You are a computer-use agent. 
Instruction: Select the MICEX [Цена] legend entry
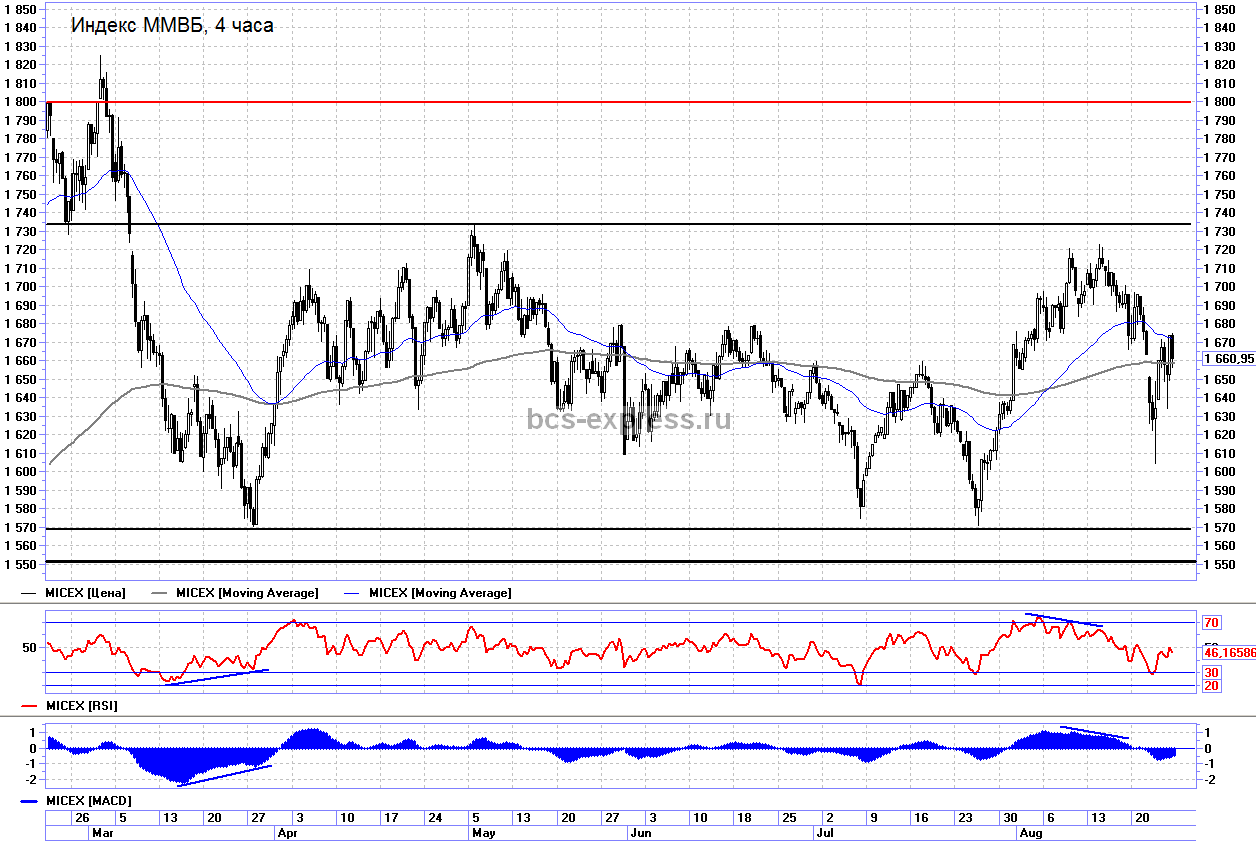click(x=88, y=593)
